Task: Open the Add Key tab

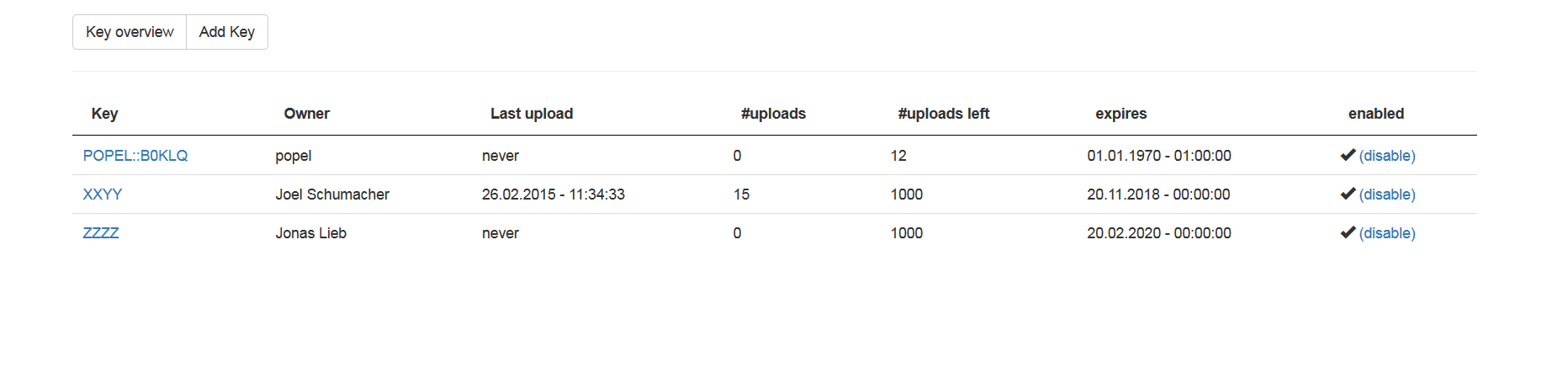Action: tap(227, 32)
